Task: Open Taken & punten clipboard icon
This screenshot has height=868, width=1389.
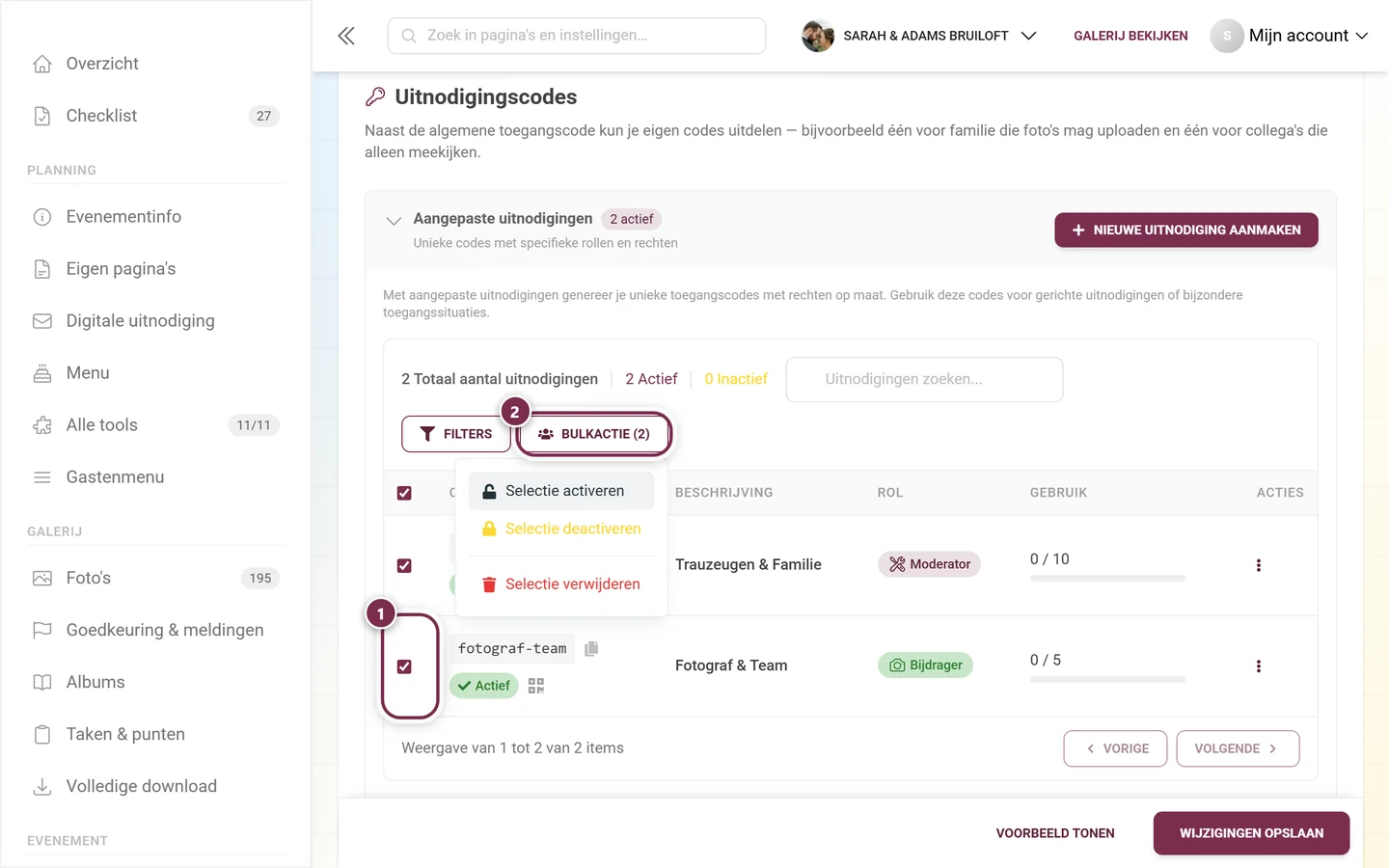Action: coord(42,734)
